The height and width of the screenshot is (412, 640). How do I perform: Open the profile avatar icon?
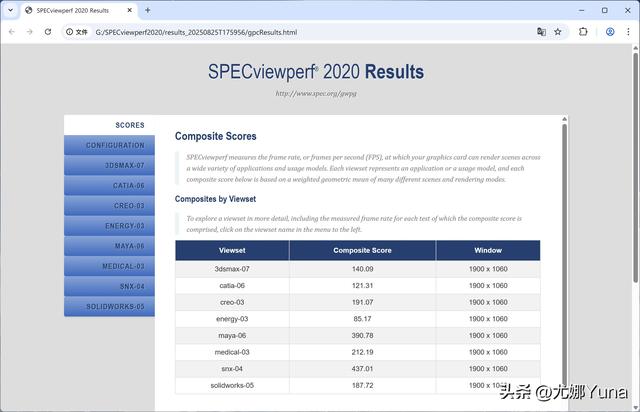610,32
